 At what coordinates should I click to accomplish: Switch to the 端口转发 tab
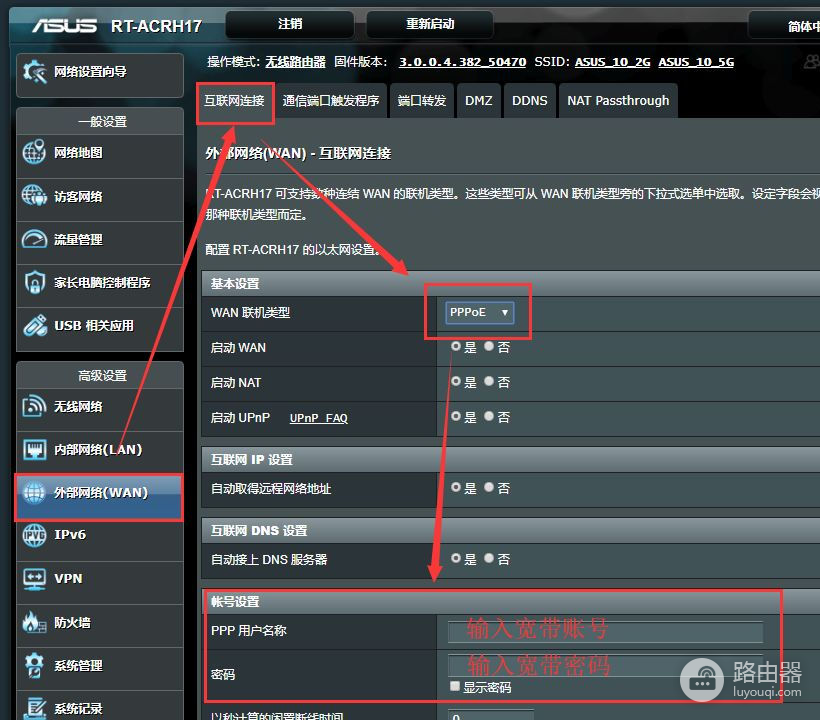[x=422, y=101]
